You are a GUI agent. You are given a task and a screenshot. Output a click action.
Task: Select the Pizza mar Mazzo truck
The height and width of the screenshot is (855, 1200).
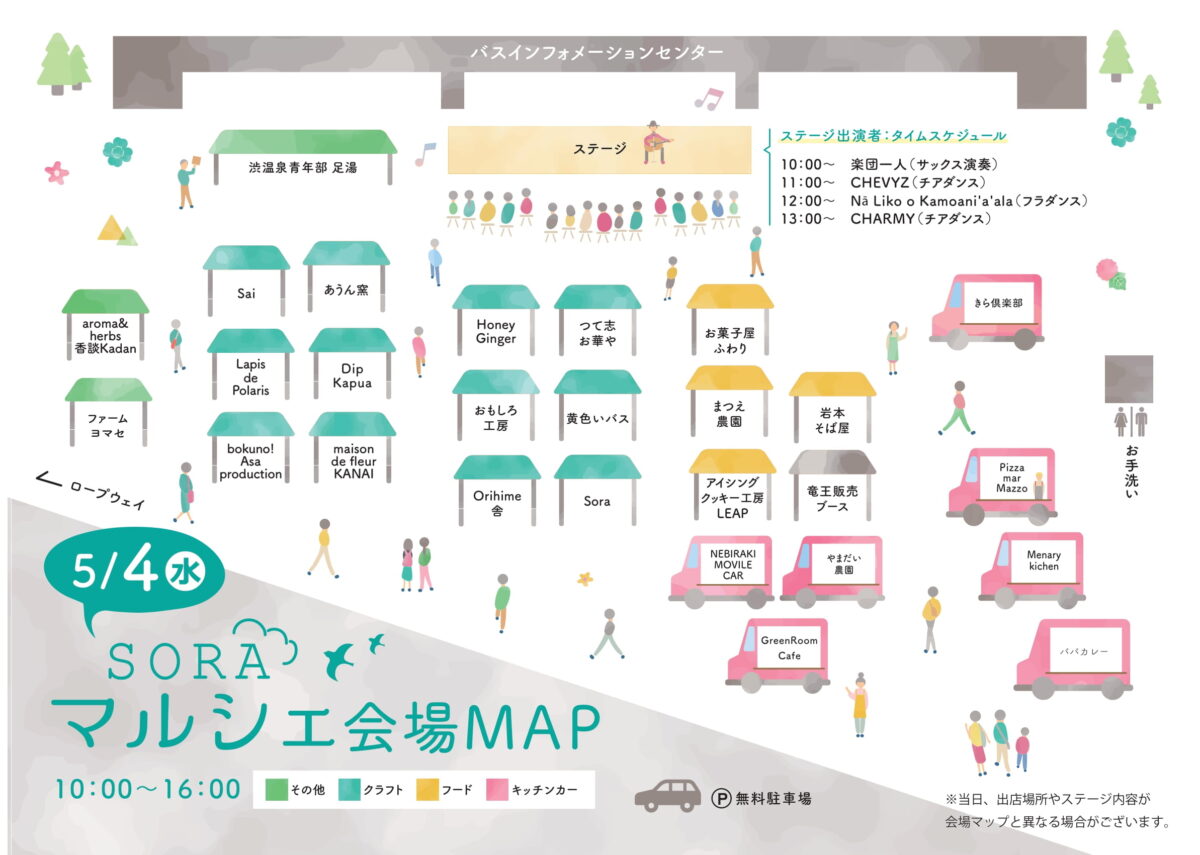[x=1001, y=483]
